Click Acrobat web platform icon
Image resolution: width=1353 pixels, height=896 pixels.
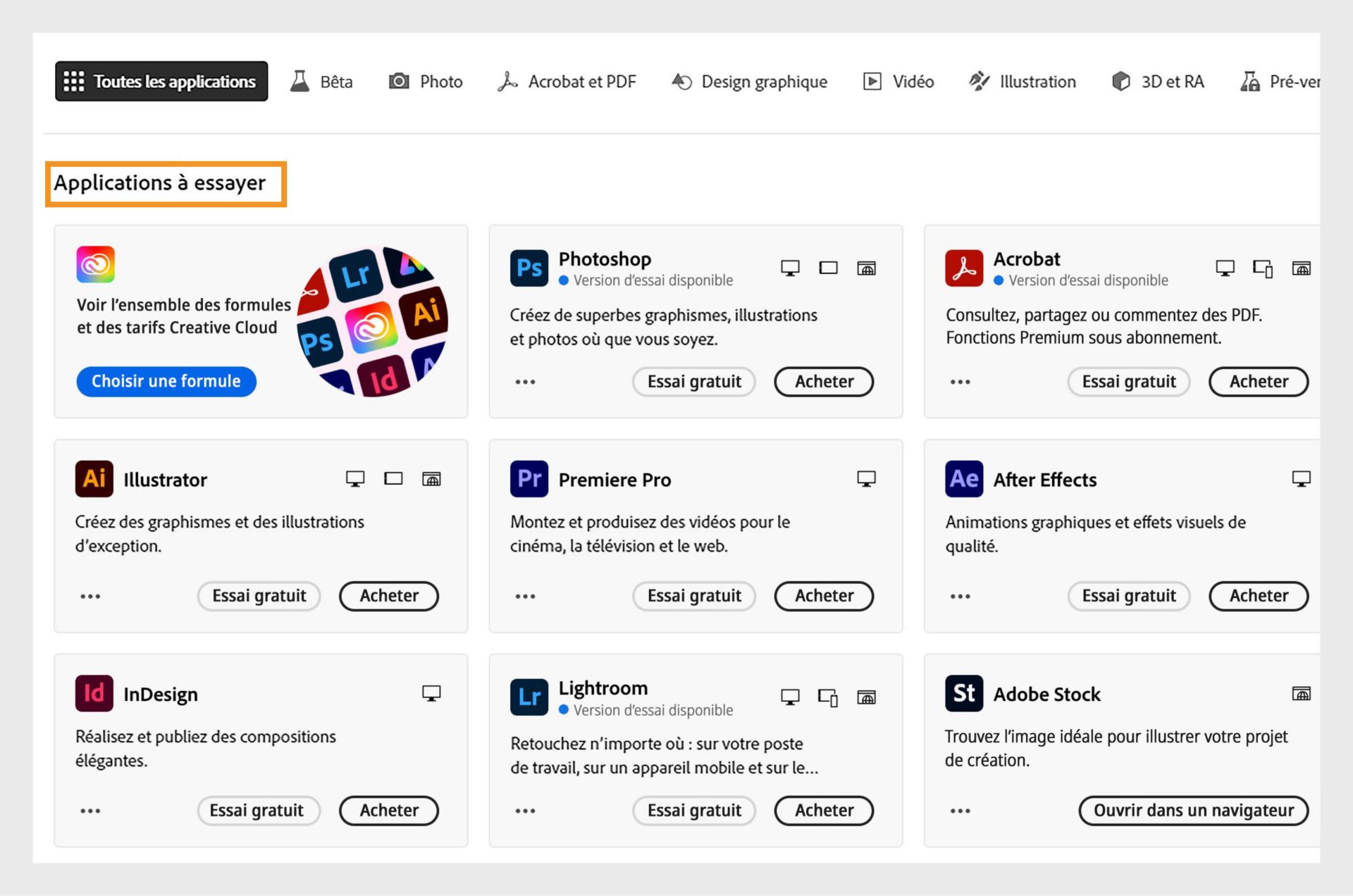[1302, 268]
